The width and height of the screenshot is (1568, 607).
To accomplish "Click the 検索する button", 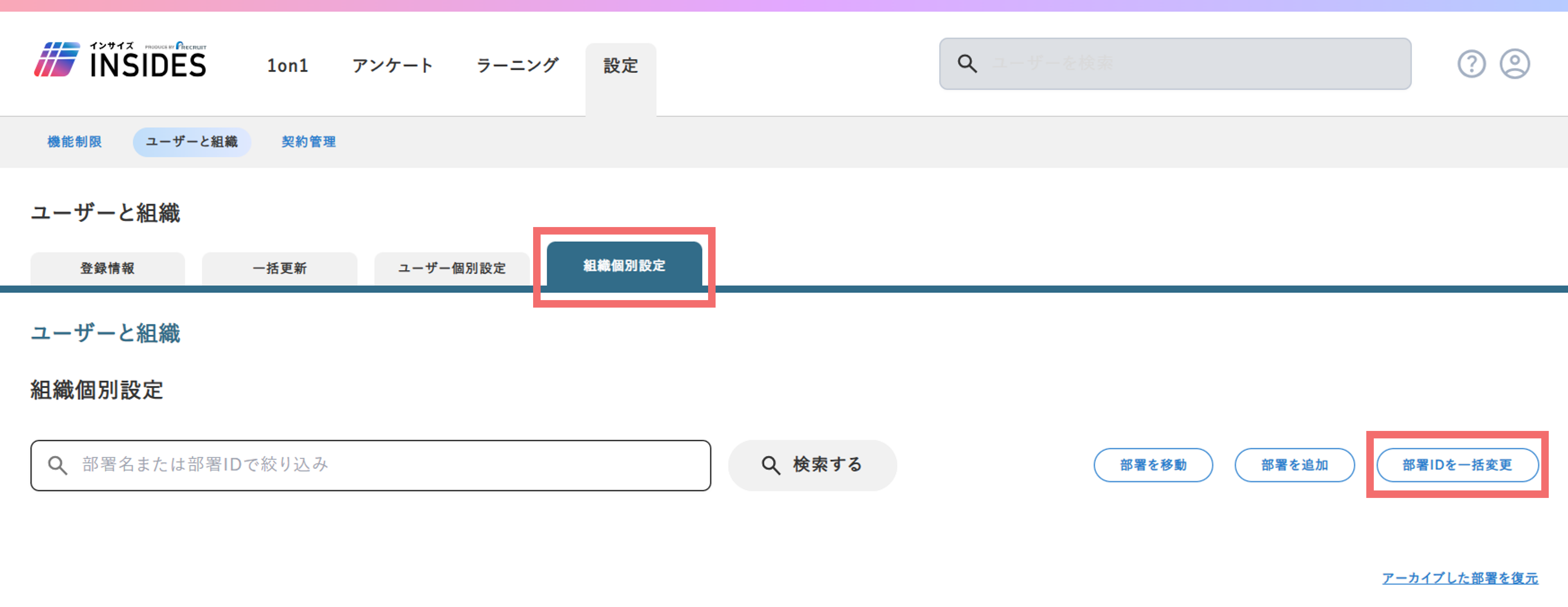I will click(x=813, y=465).
